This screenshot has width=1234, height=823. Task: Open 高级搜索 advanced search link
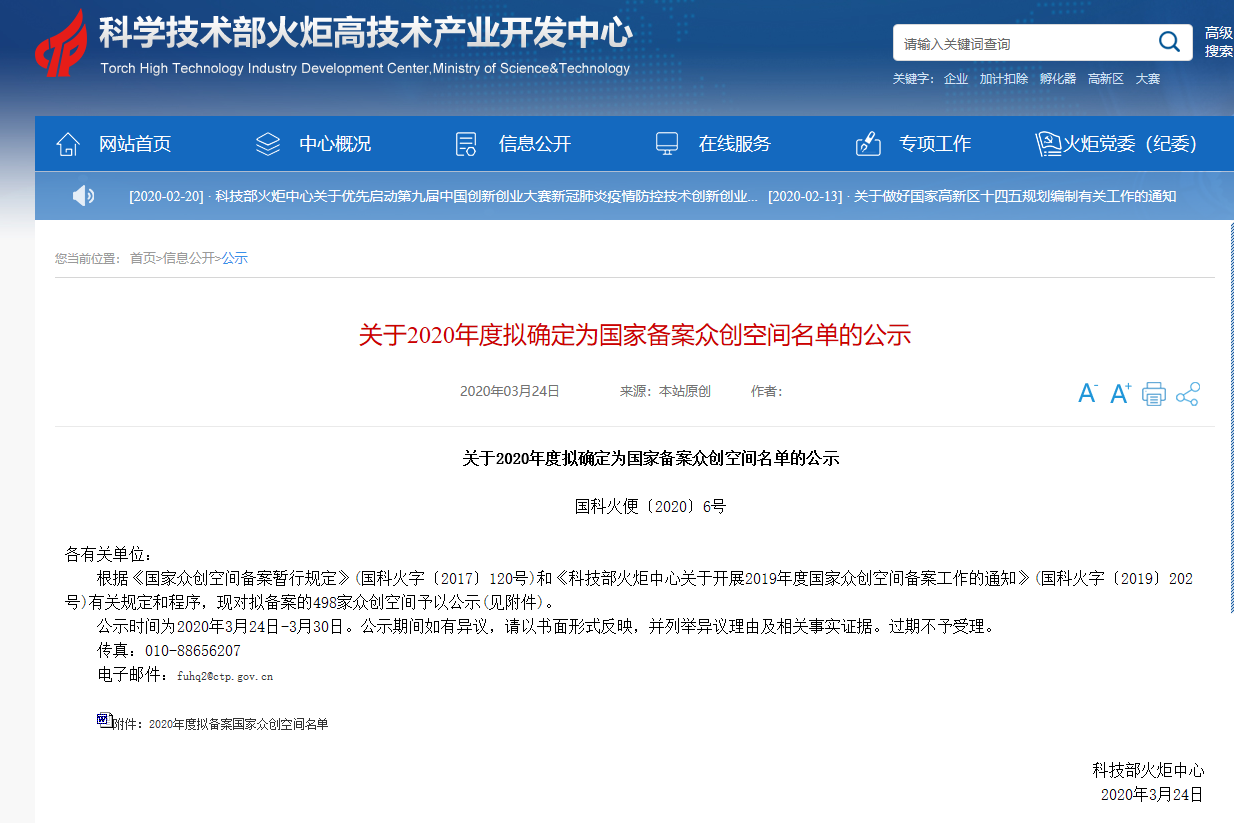pos(1218,42)
